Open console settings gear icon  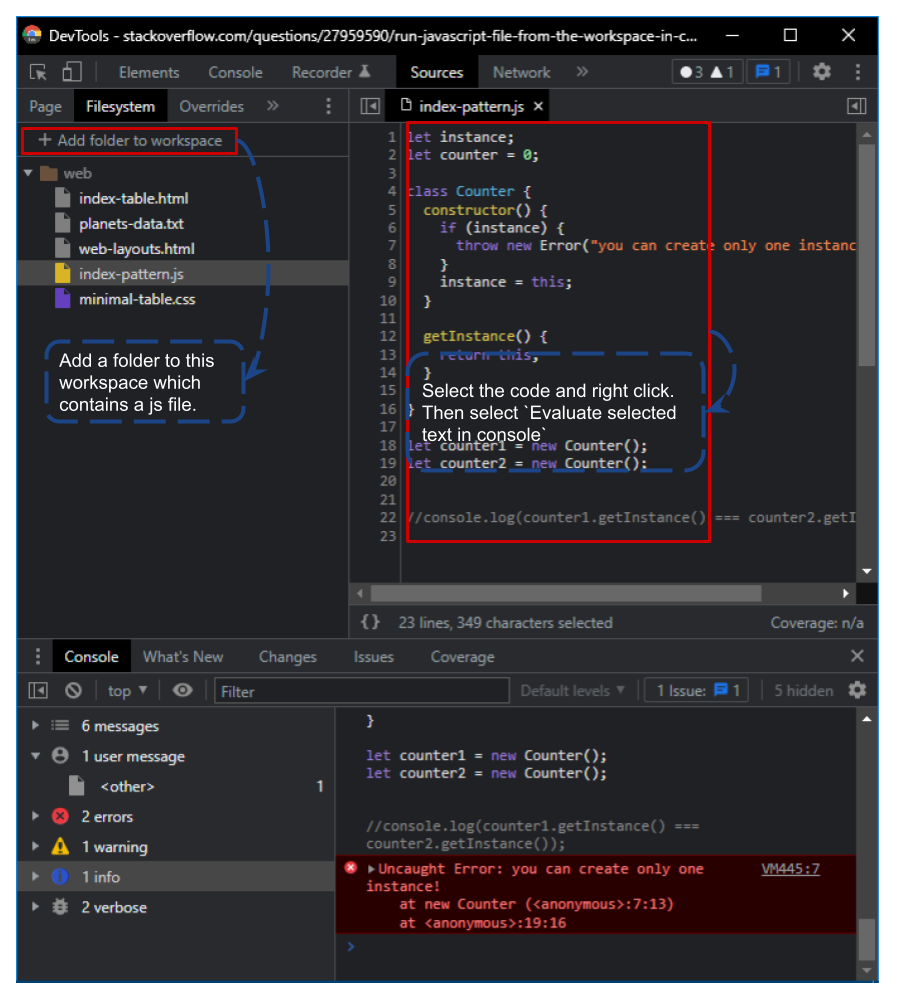point(857,690)
